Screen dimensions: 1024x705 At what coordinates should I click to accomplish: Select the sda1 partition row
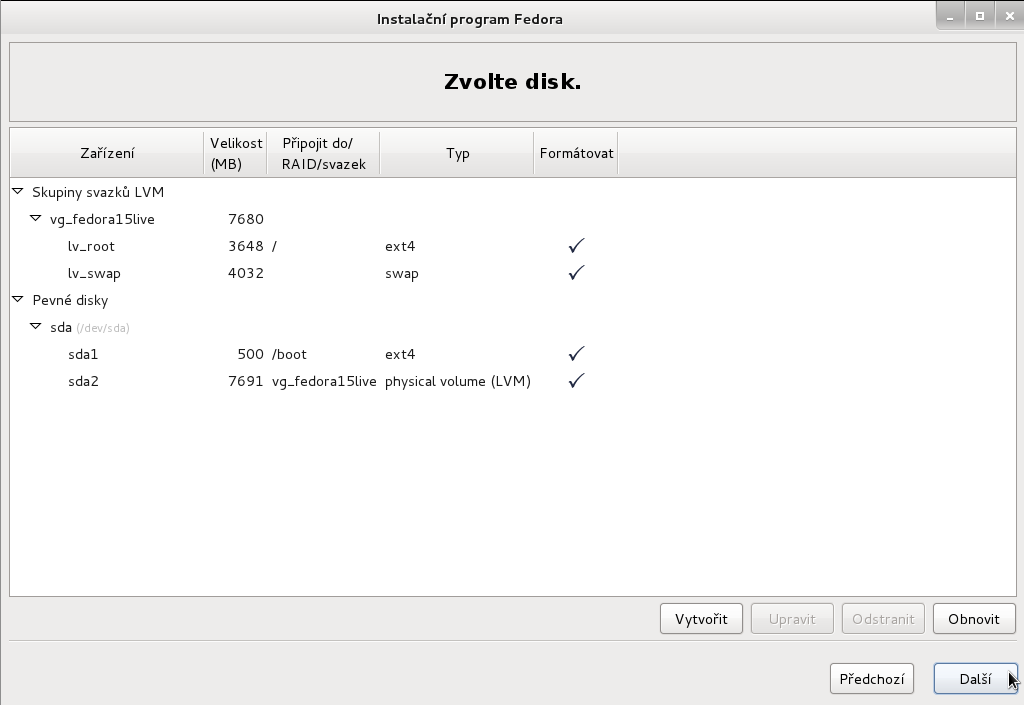click(x=83, y=354)
